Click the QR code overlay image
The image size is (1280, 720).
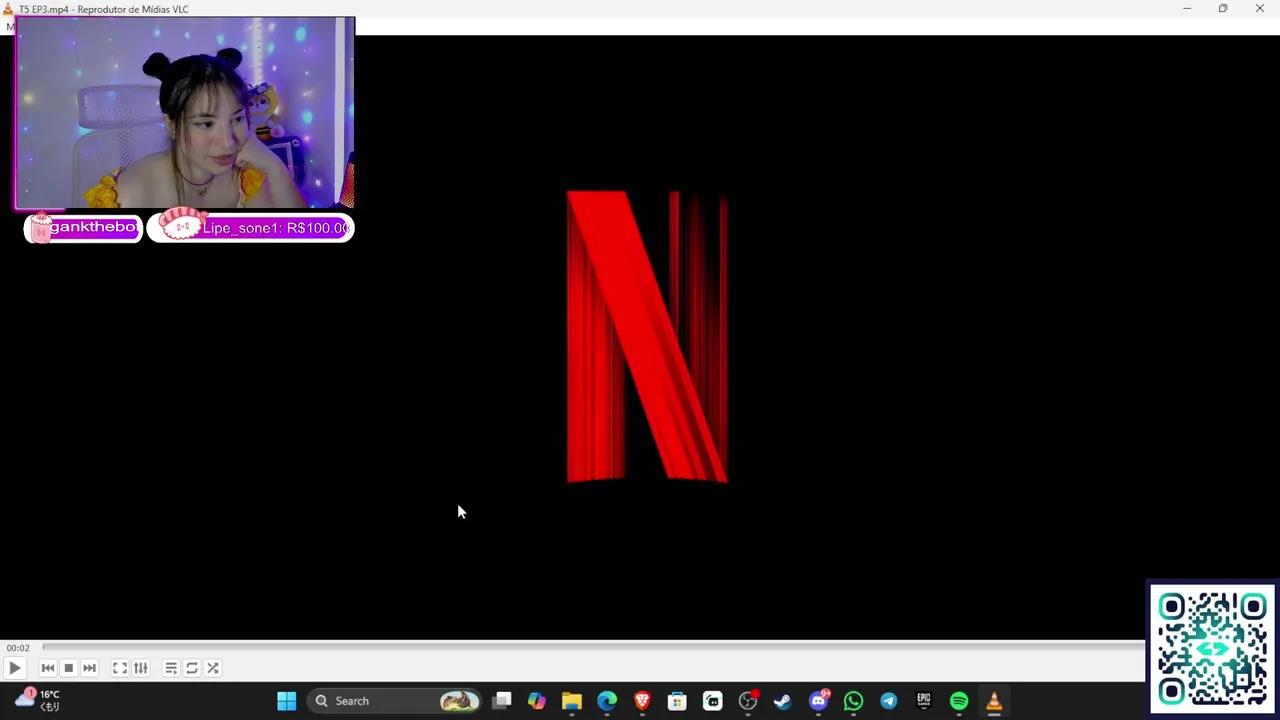1212,649
